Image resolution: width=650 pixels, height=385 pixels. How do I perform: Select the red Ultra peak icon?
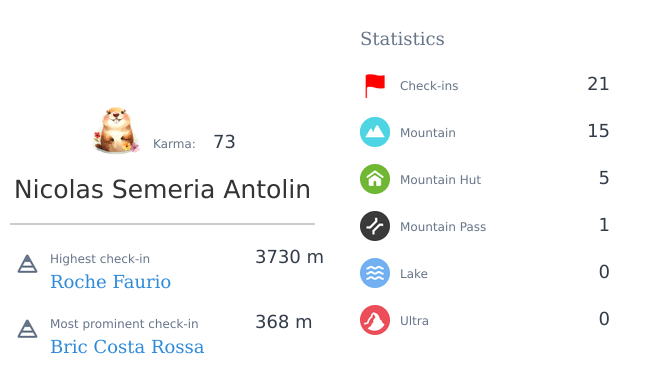click(x=375, y=320)
